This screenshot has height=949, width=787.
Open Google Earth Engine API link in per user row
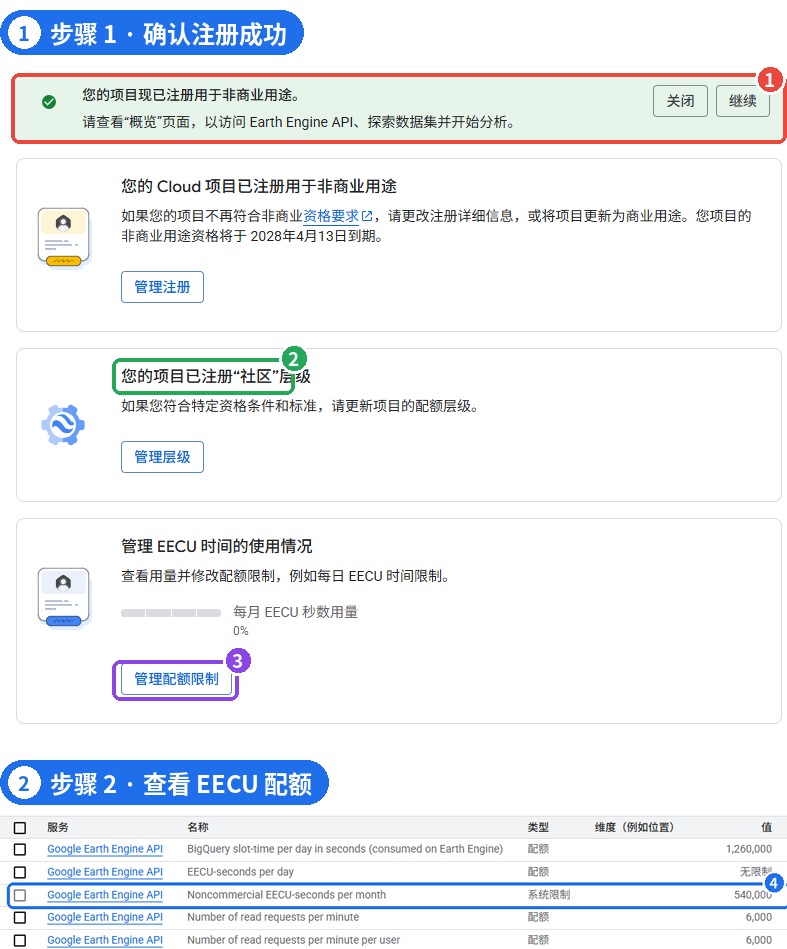pyautogui.click(x=105, y=941)
